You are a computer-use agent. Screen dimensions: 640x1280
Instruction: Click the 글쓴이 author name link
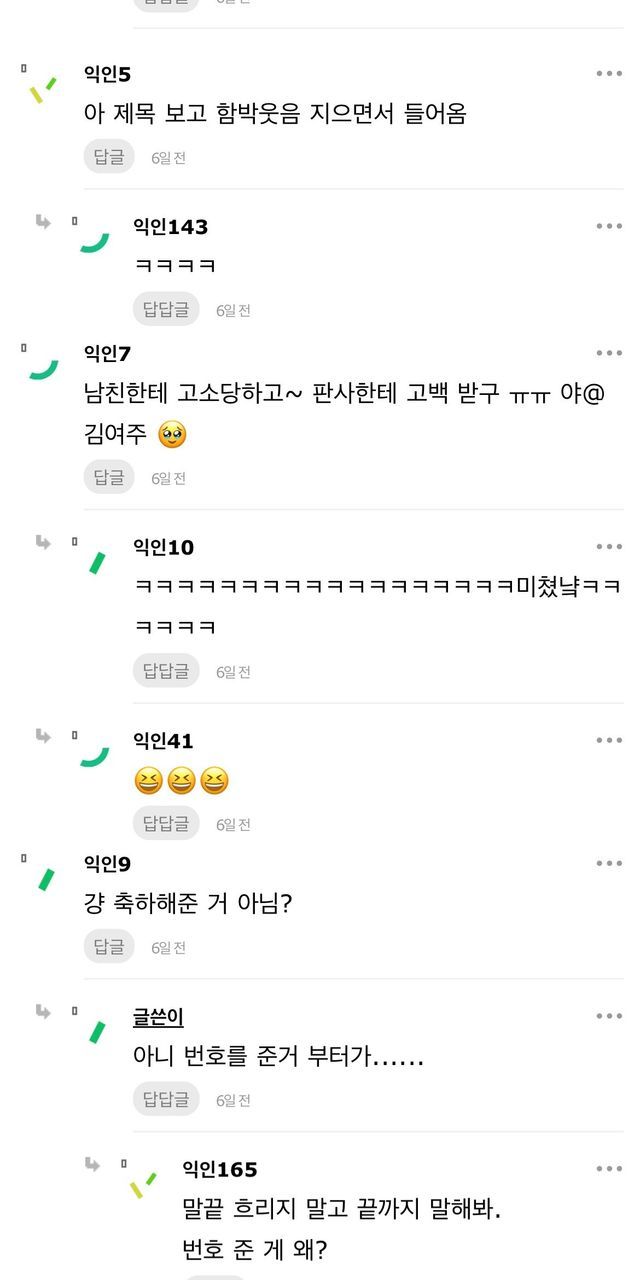[x=158, y=1017]
